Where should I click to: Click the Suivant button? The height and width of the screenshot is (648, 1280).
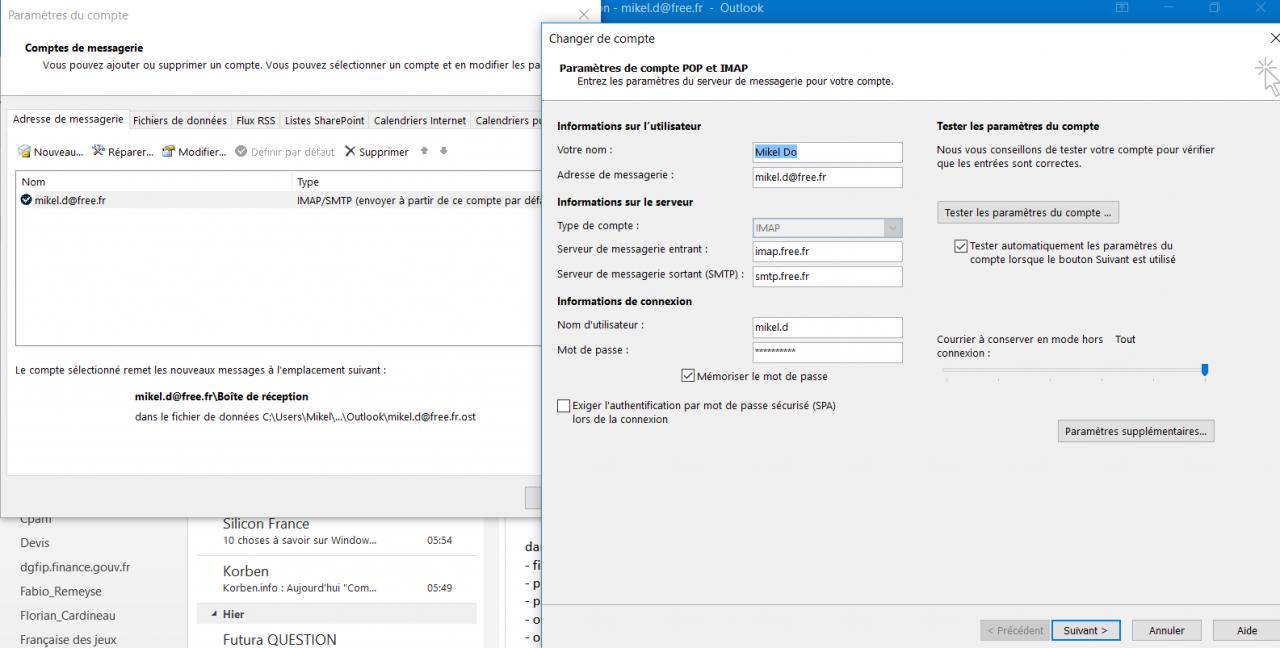(x=1086, y=631)
